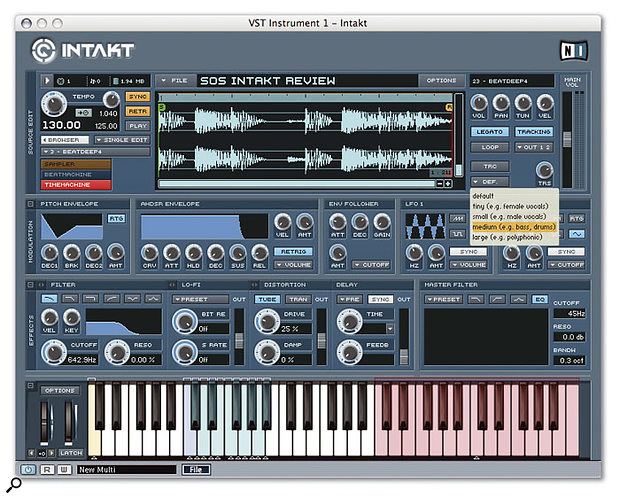Click the Lo-Fi BIT RE knob
Viewport: 620px width, 499px height.
point(185,321)
